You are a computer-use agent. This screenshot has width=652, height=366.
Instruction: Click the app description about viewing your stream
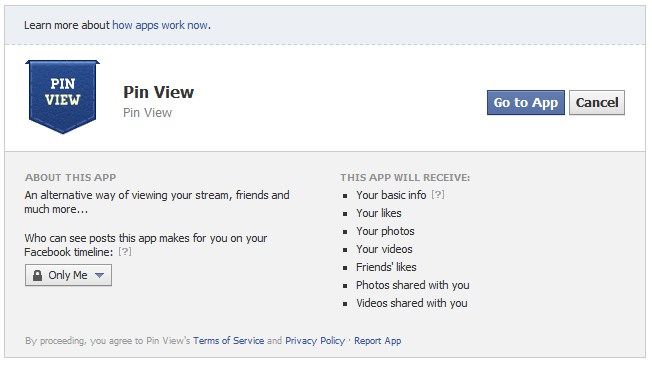157,202
